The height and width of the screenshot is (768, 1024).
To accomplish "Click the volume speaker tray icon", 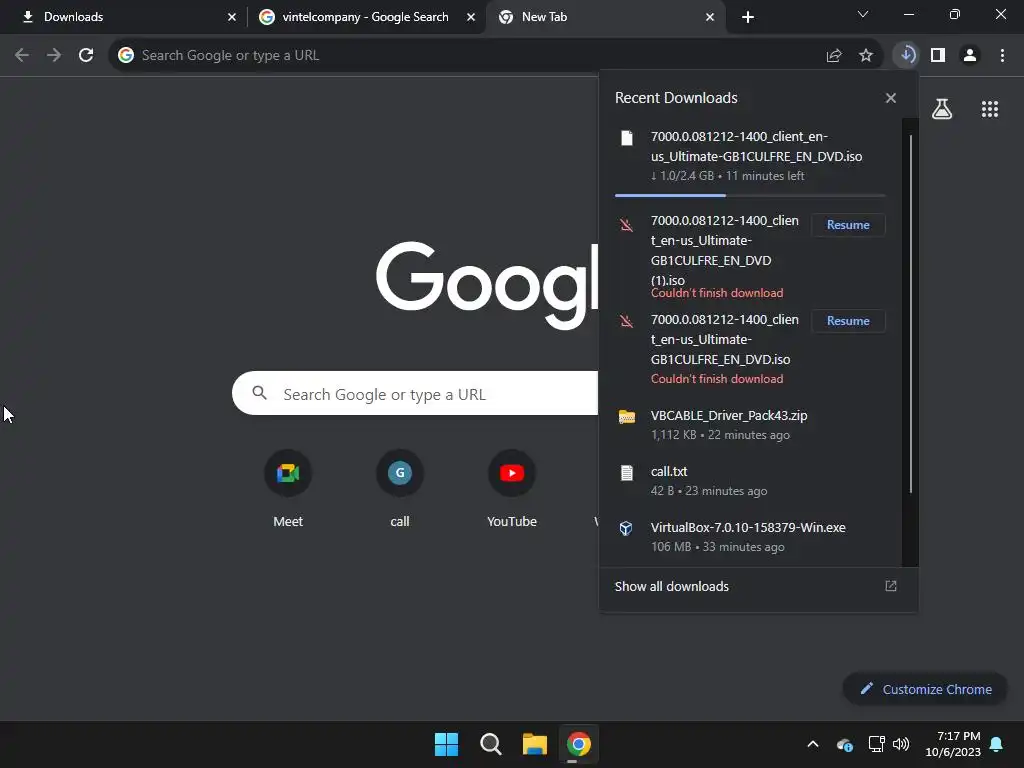I will pos(901,744).
